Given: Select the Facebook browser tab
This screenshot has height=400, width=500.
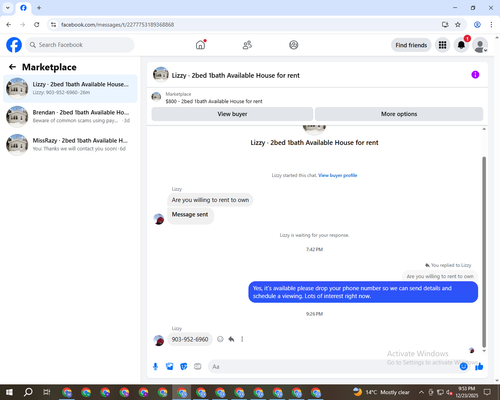Looking at the screenshot, I should [23, 8].
